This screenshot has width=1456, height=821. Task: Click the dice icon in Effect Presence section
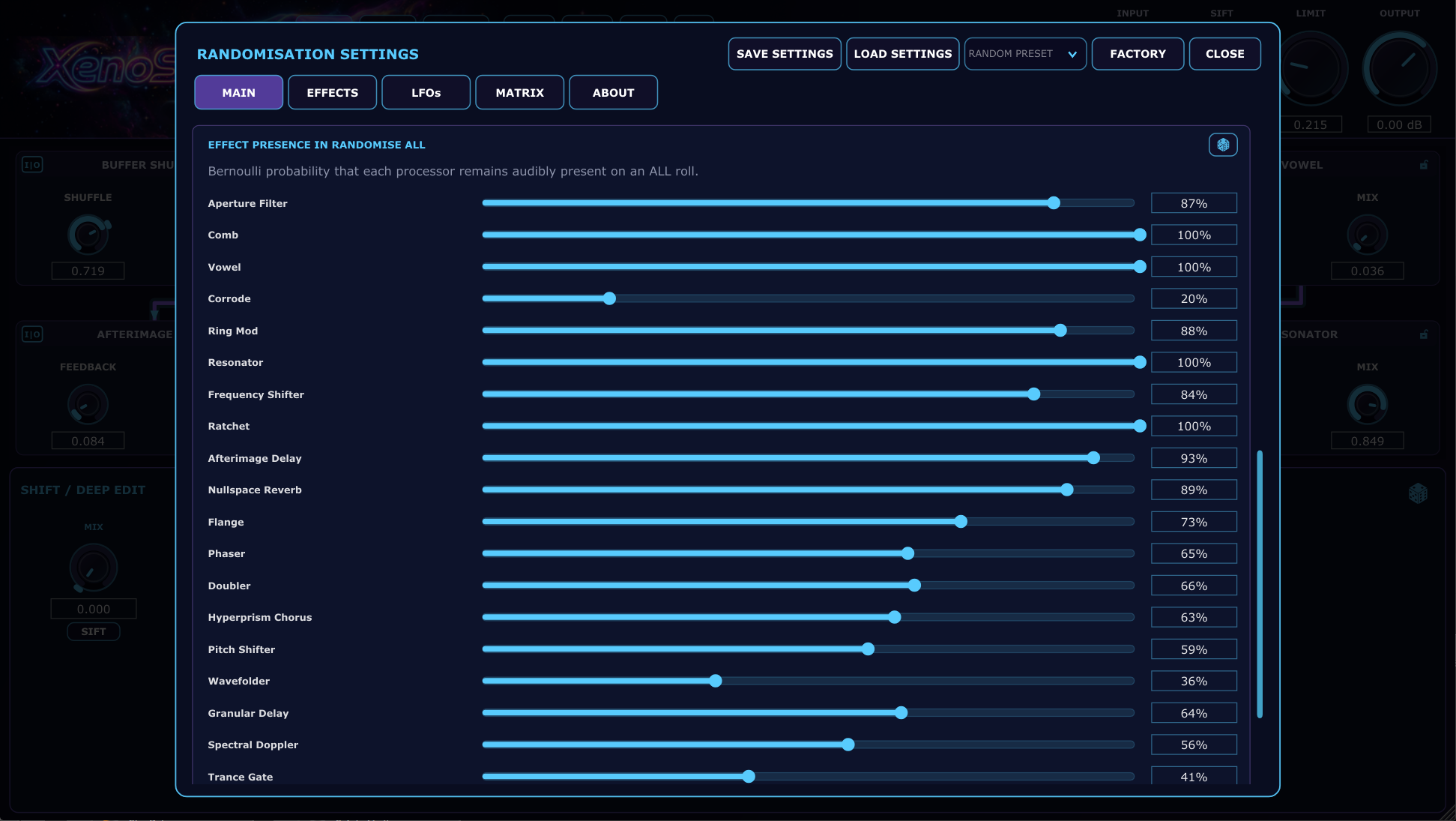(x=1223, y=145)
